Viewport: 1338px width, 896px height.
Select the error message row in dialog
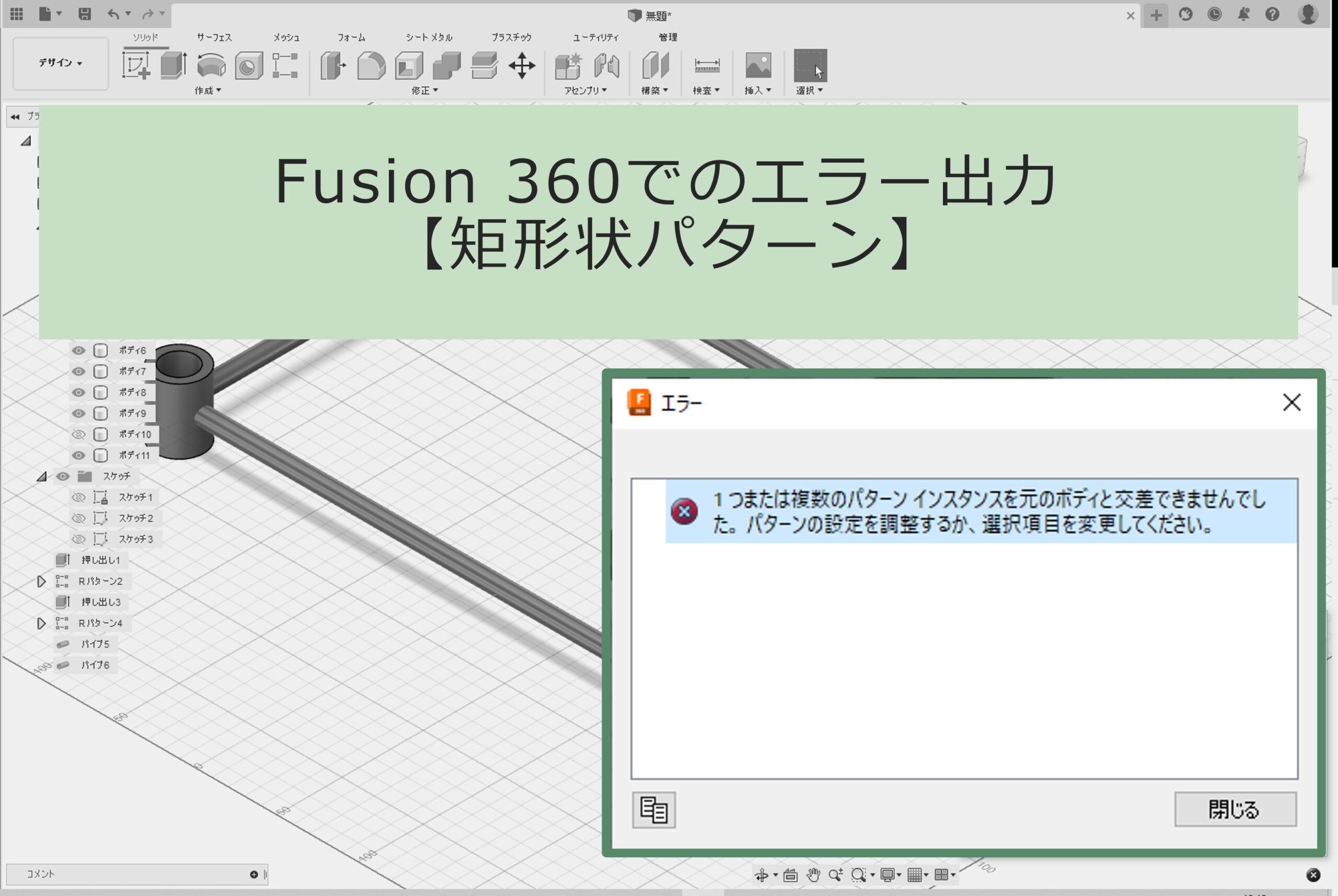point(982,511)
